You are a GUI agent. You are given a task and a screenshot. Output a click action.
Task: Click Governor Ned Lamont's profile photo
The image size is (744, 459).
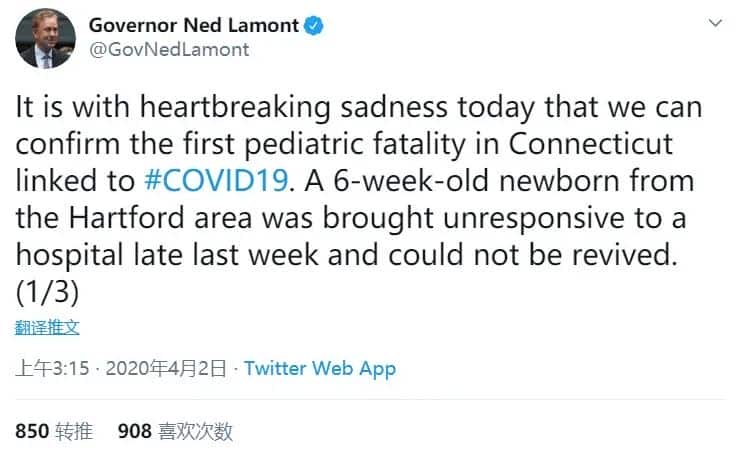pyautogui.click(x=46, y=38)
